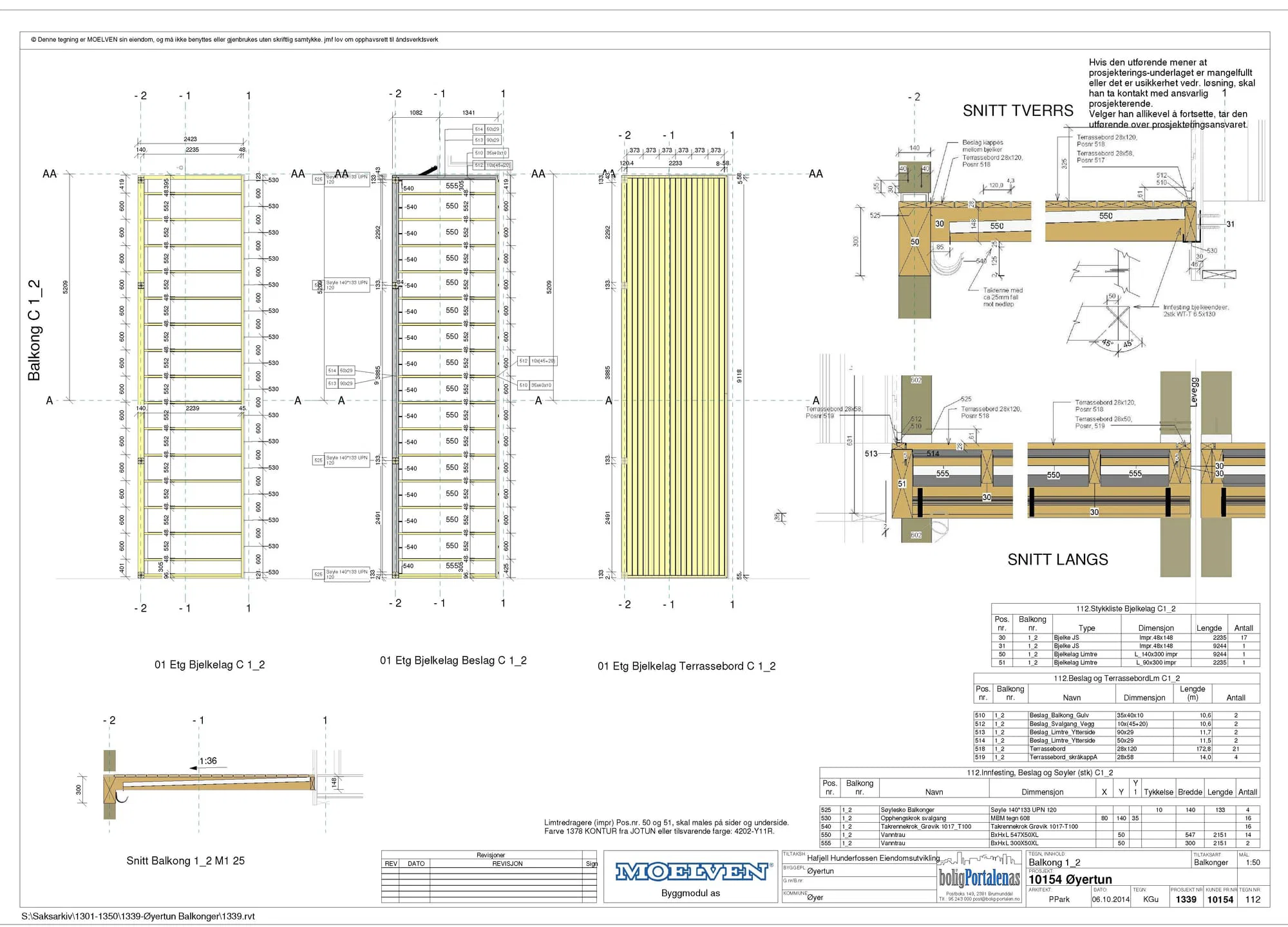Select caption "01 Etg Bjelkelag Terrassebord C 1_2"
Viewport: 1288px width, 927px height.
(x=687, y=666)
